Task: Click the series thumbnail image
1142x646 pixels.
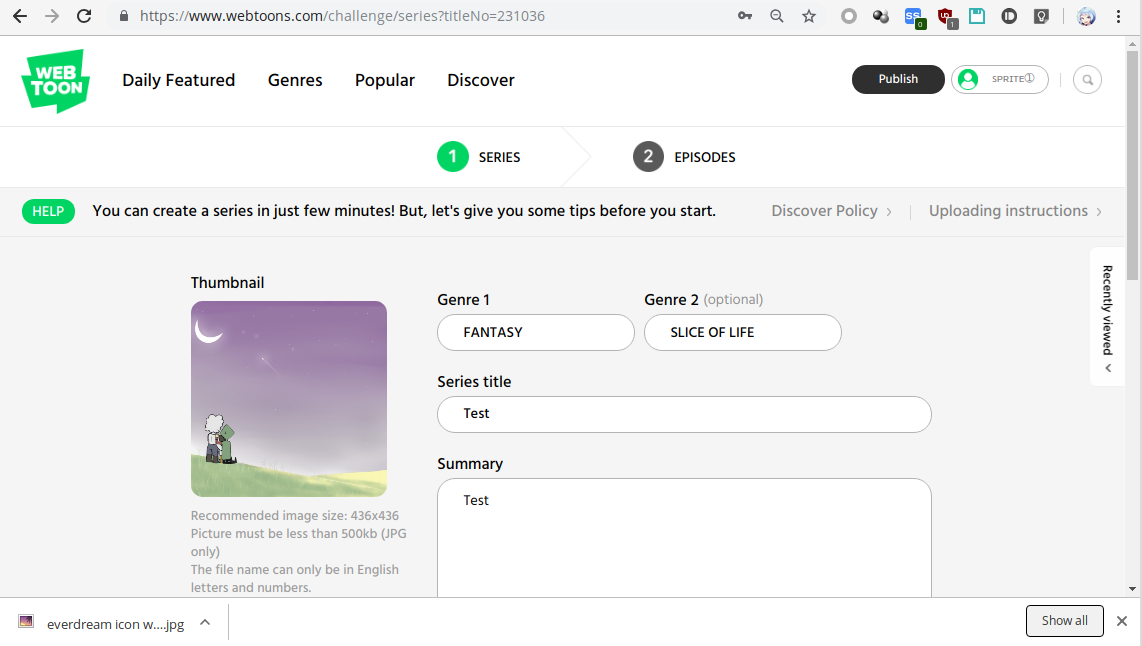Action: (x=289, y=399)
